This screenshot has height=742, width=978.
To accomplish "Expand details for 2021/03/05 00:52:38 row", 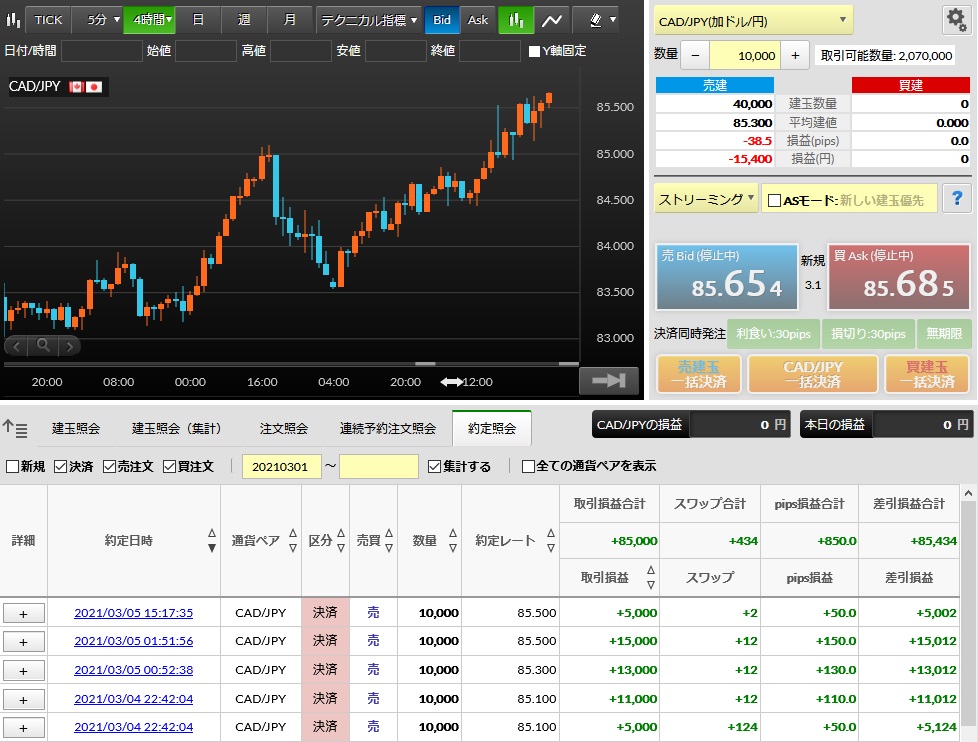I will point(24,671).
